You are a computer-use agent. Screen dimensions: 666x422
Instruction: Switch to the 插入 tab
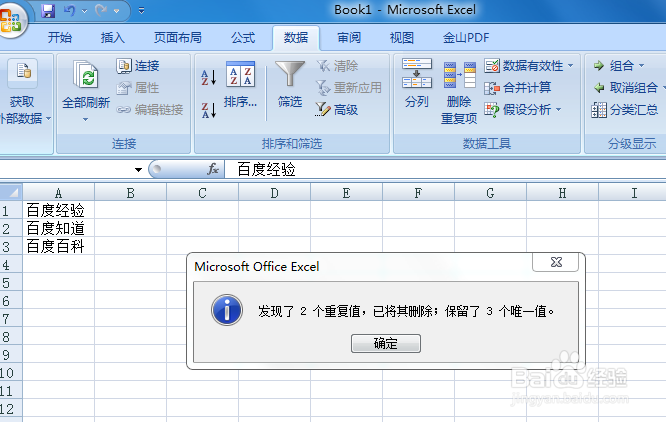point(113,37)
